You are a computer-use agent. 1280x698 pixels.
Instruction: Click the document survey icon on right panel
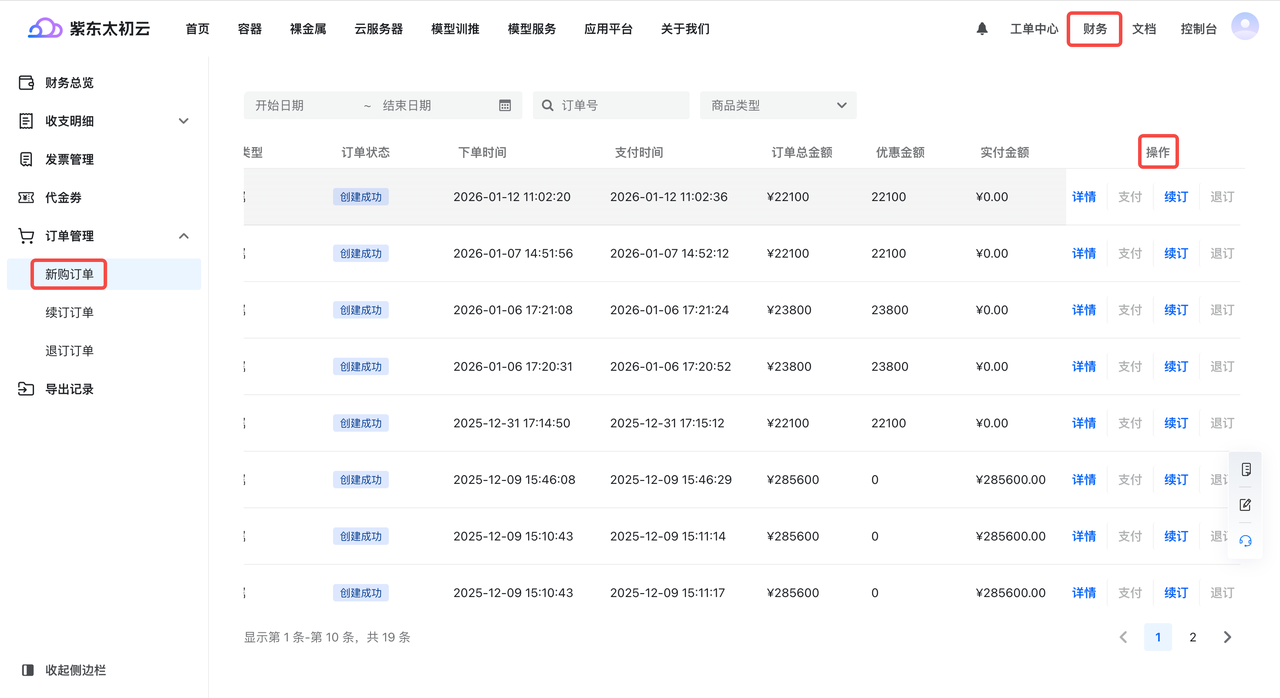[x=1244, y=468]
